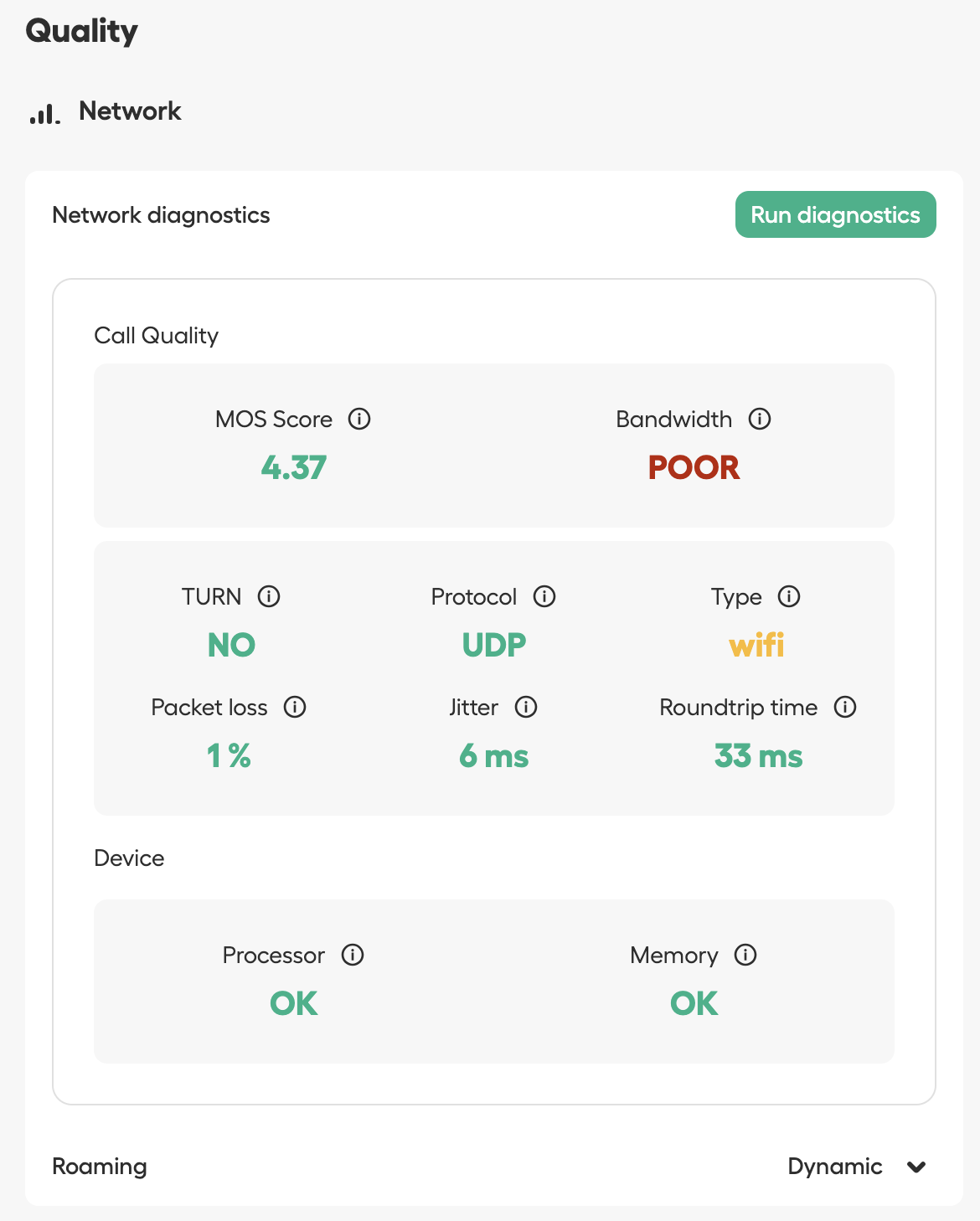The height and width of the screenshot is (1221, 980).
Task: Click the Network section heading
Action: pyautogui.click(x=130, y=111)
